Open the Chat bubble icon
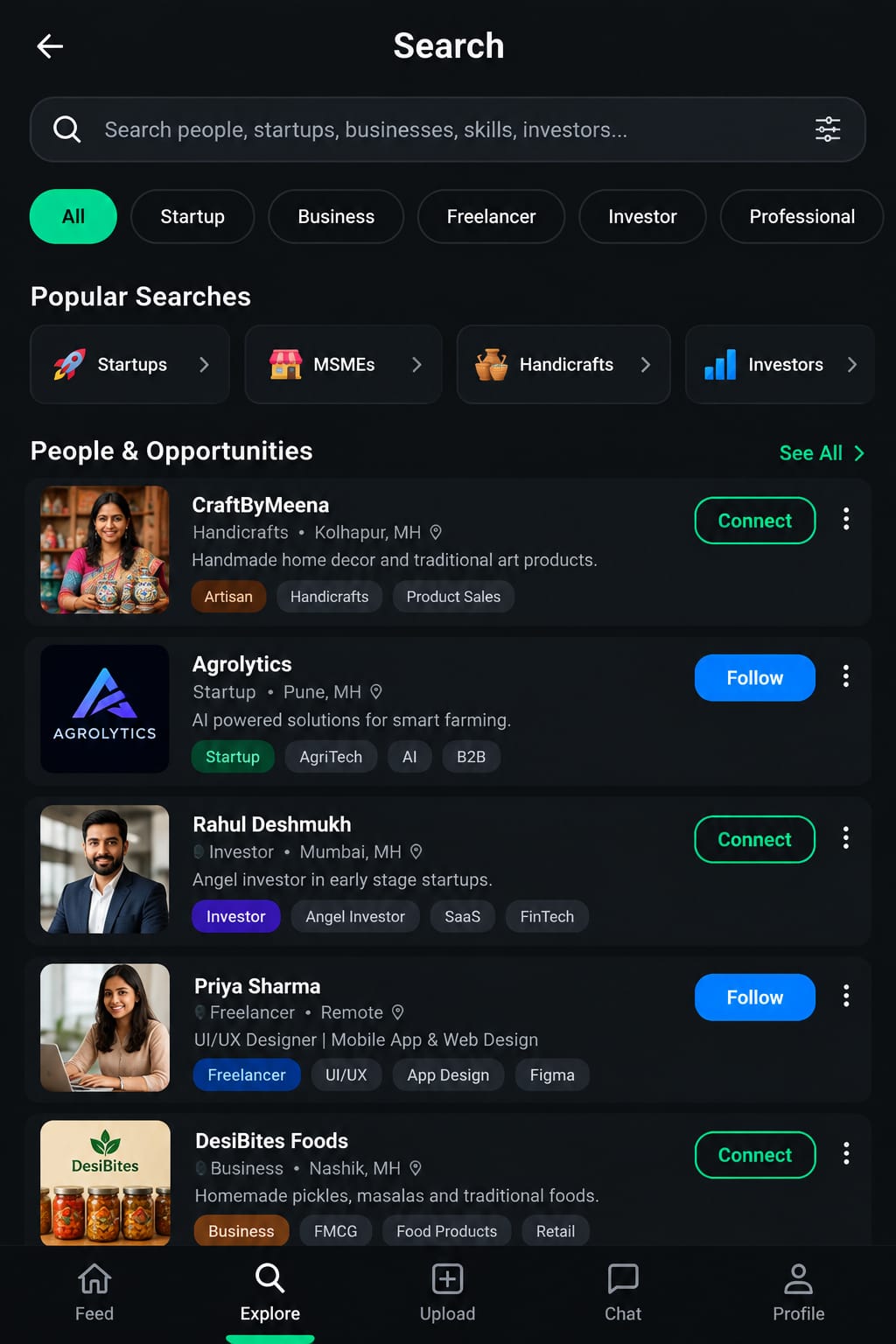This screenshot has width=896, height=1344. 623,1279
